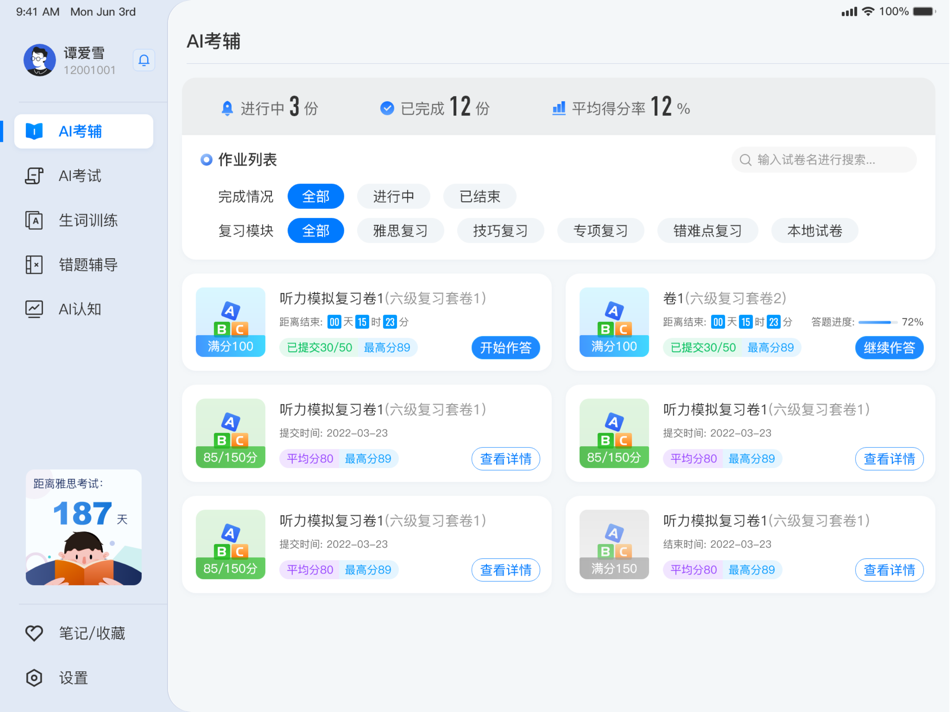Click 满分100 thumbnail of 开始作答 card
Image resolution: width=950 pixels, height=712 pixels.
(230, 322)
